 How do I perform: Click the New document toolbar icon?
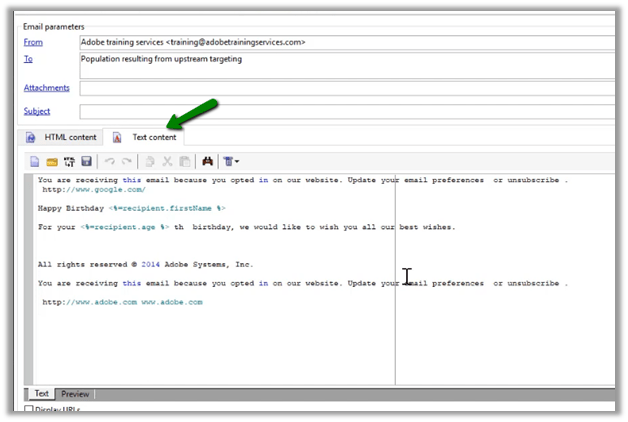34,162
